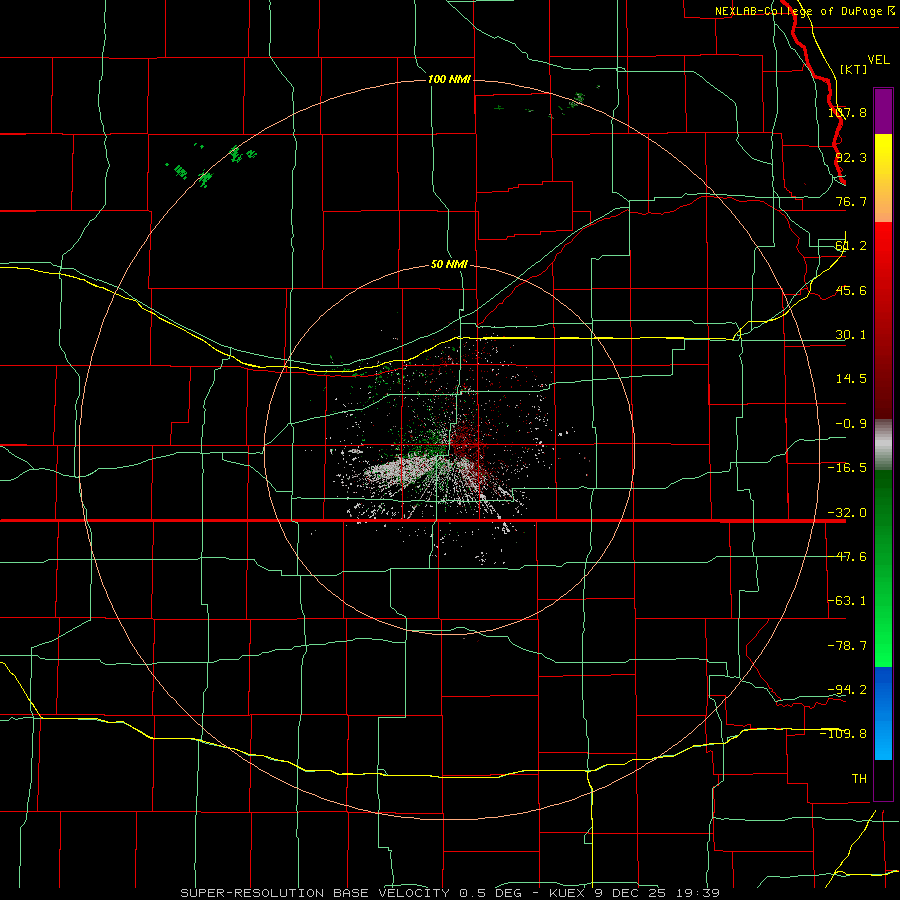The width and height of the screenshot is (900, 900).
Task: Select the 92.3 scale value
Action: point(851,157)
